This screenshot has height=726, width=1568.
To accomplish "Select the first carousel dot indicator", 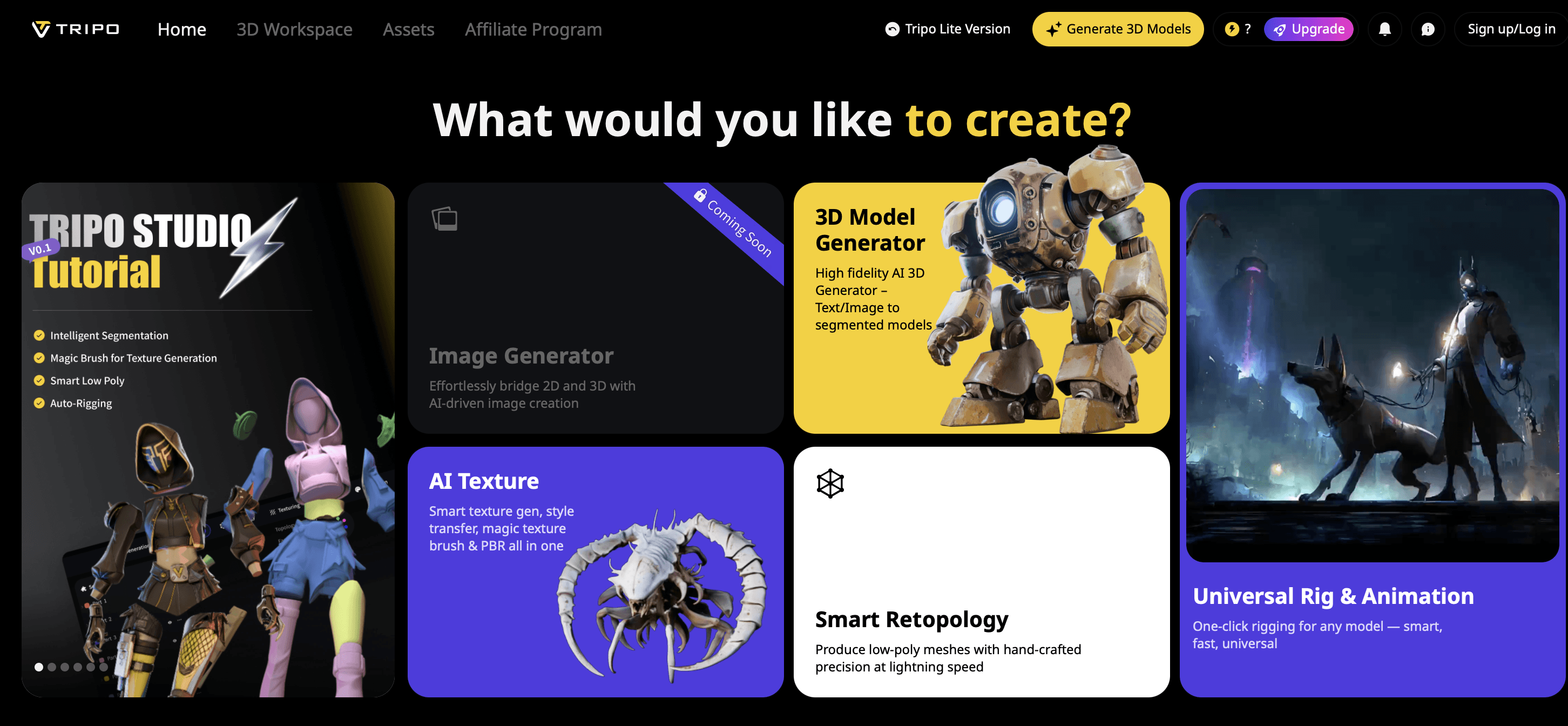I will [39, 667].
